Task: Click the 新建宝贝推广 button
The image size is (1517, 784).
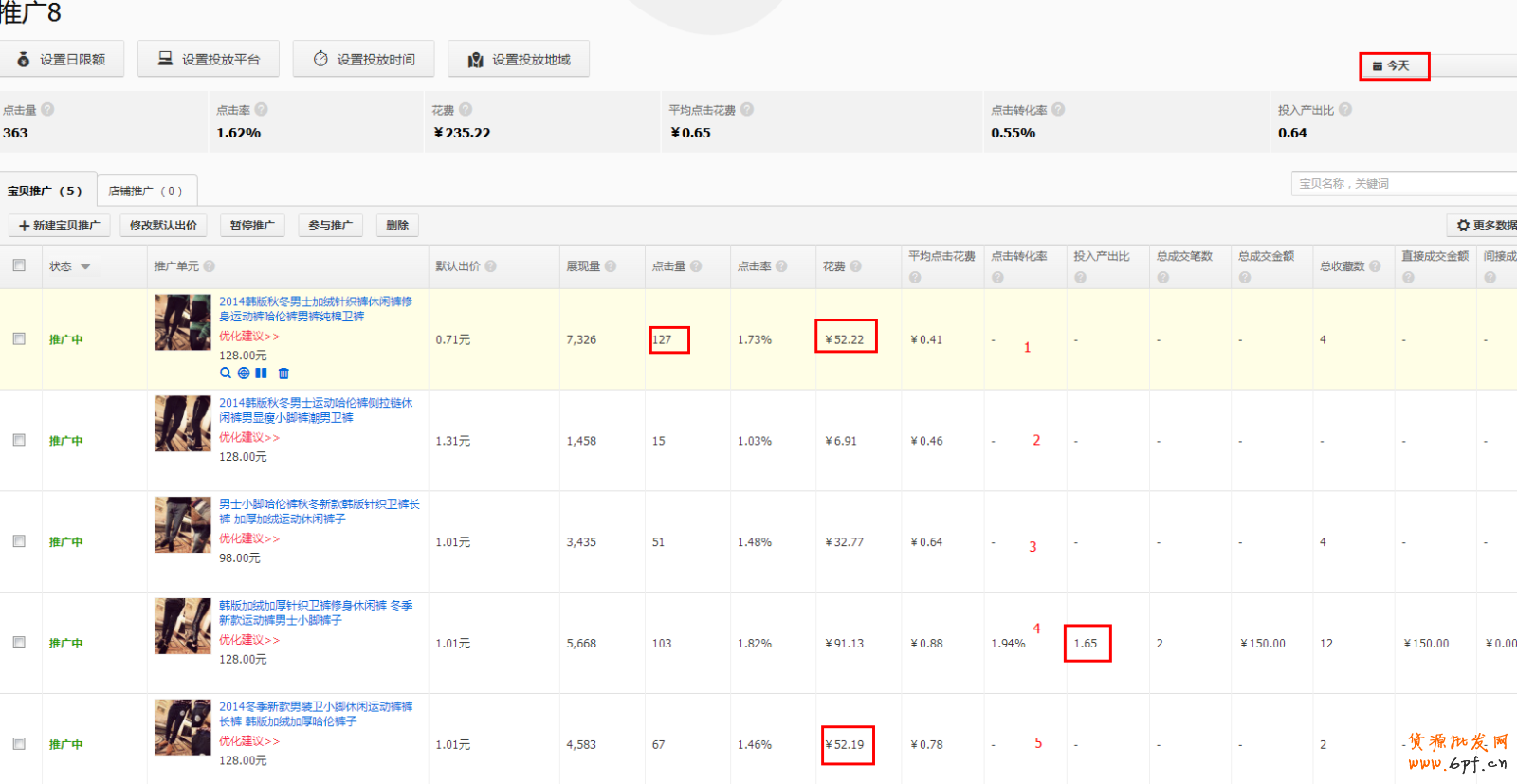Action: tap(59, 226)
